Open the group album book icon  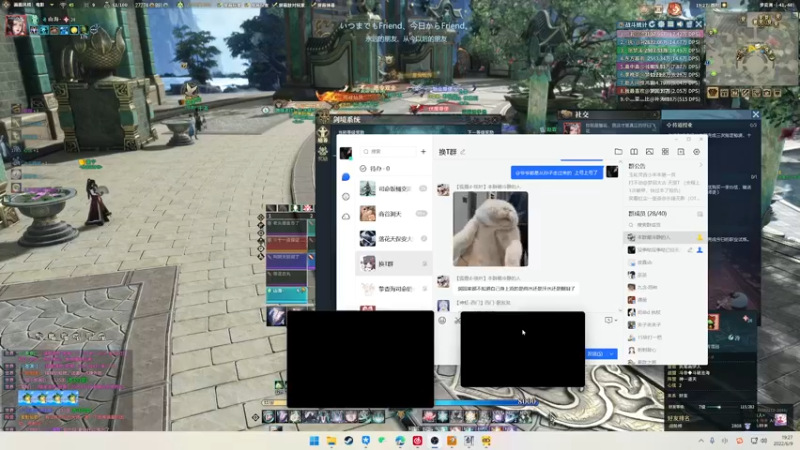pos(634,152)
